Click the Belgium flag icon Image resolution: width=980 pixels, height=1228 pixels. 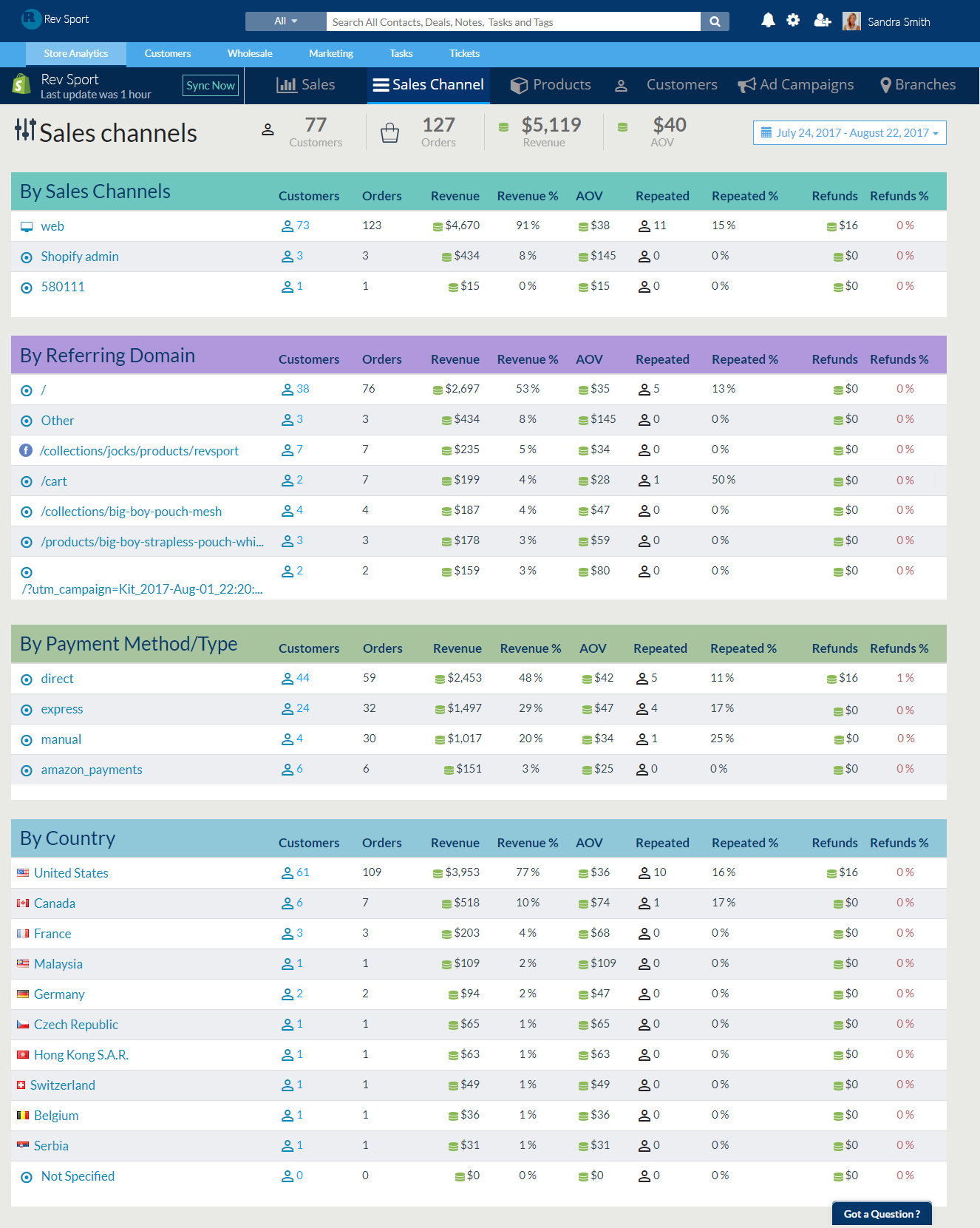[23, 1115]
